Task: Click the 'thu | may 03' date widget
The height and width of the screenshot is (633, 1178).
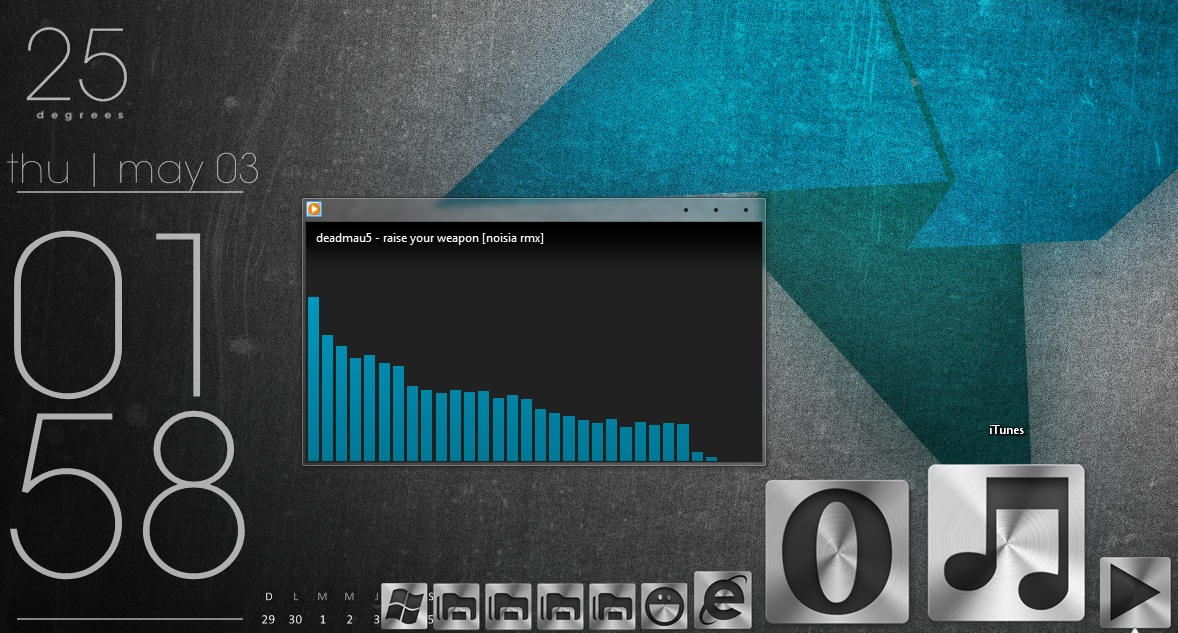Action: (x=130, y=170)
